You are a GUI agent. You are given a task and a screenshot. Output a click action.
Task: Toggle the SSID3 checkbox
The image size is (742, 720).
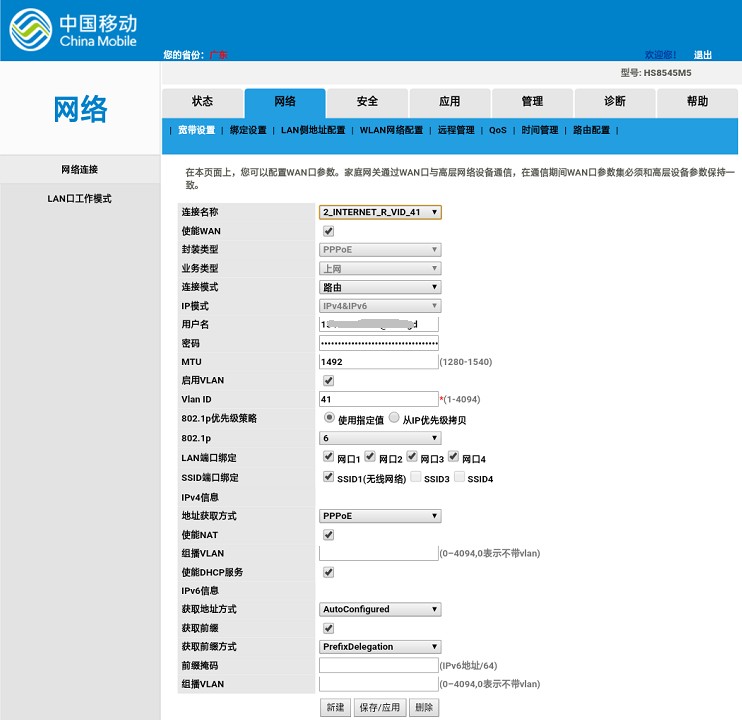(x=416, y=476)
